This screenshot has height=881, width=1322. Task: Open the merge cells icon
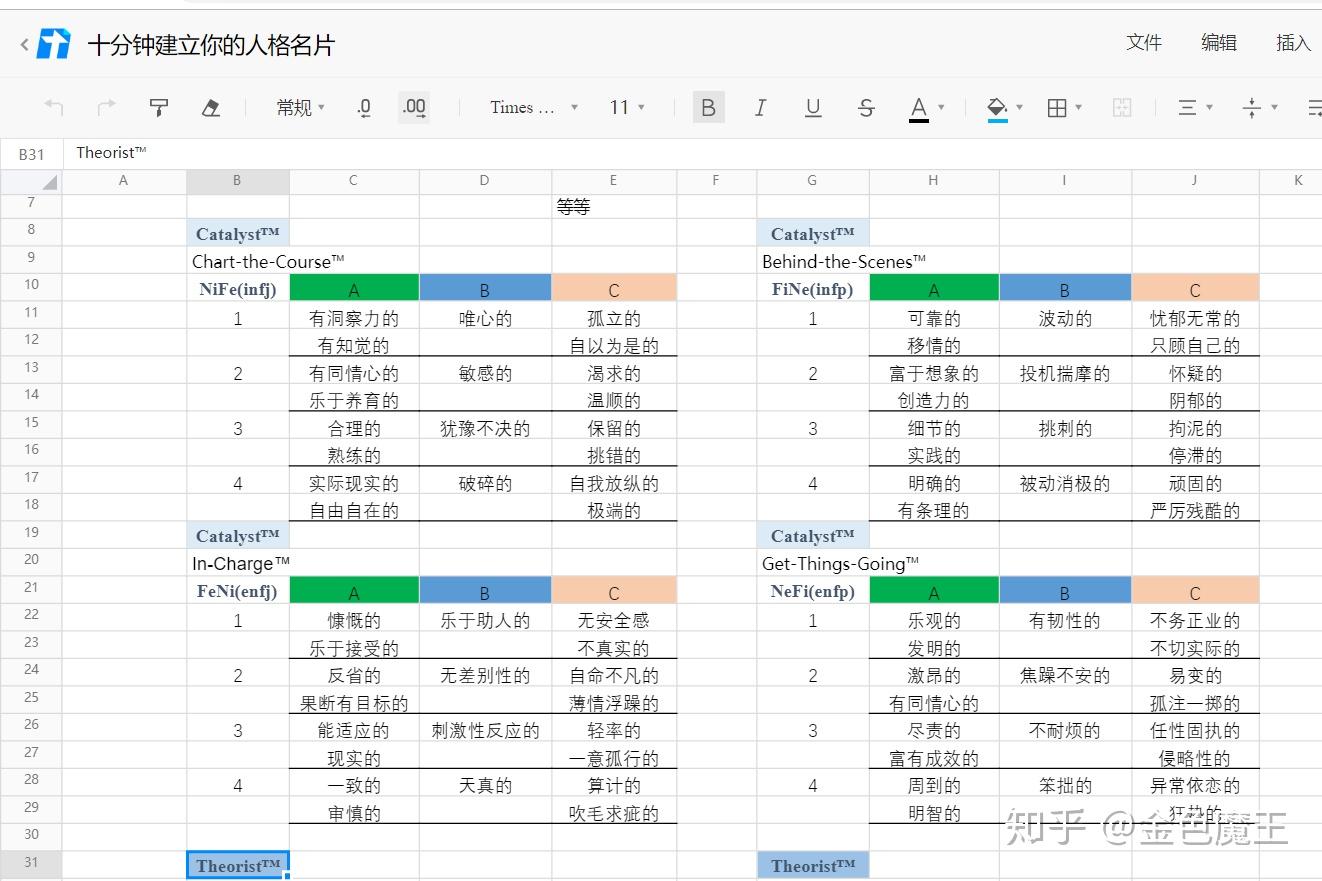click(x=1122, y=107)
